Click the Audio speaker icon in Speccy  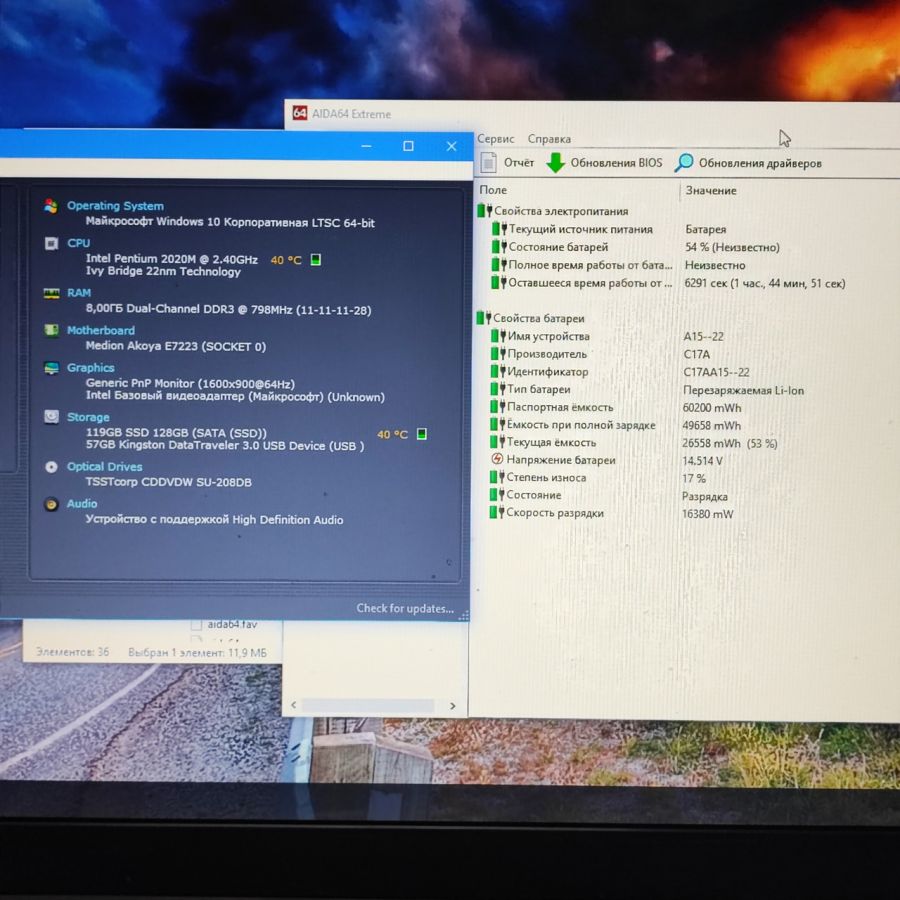[51, 504]
